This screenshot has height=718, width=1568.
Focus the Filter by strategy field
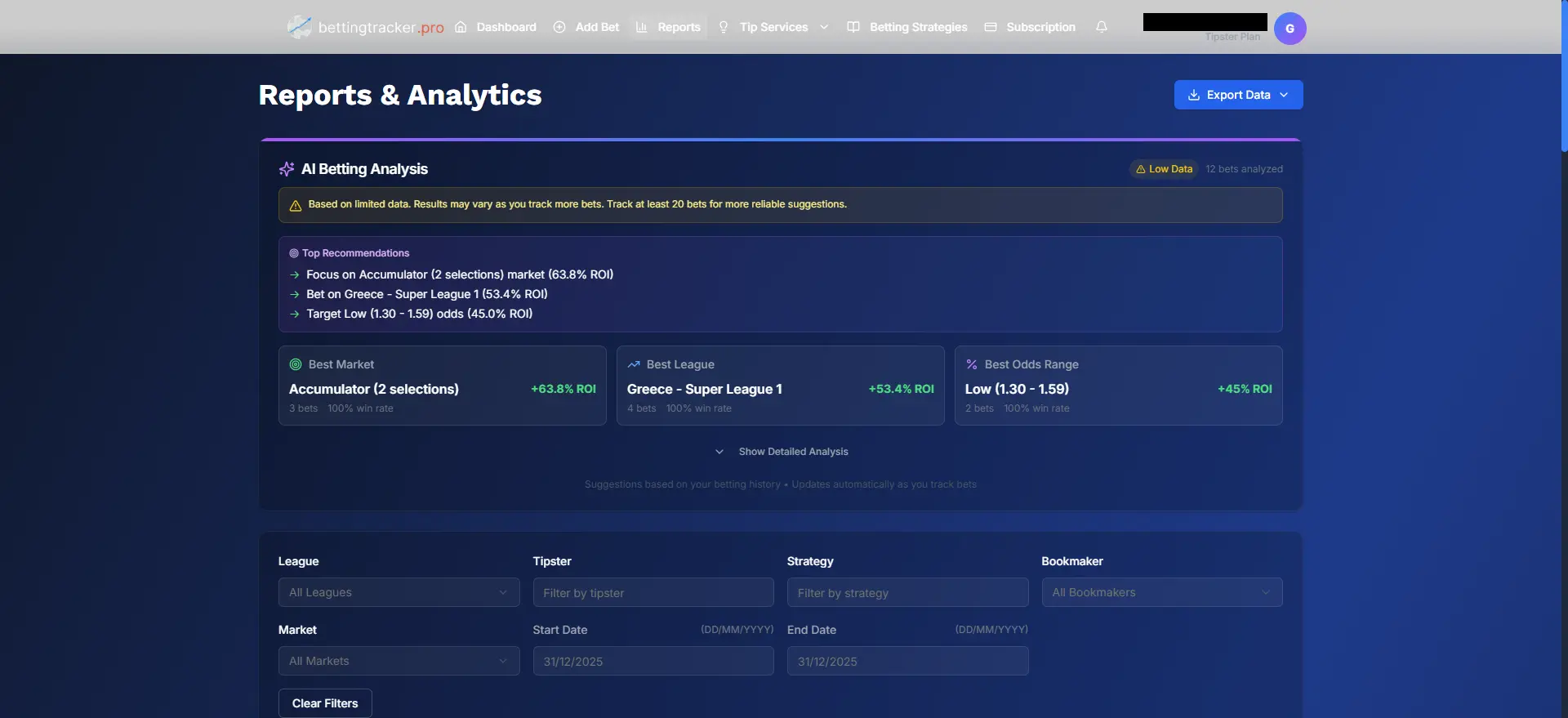pos(907,592)
